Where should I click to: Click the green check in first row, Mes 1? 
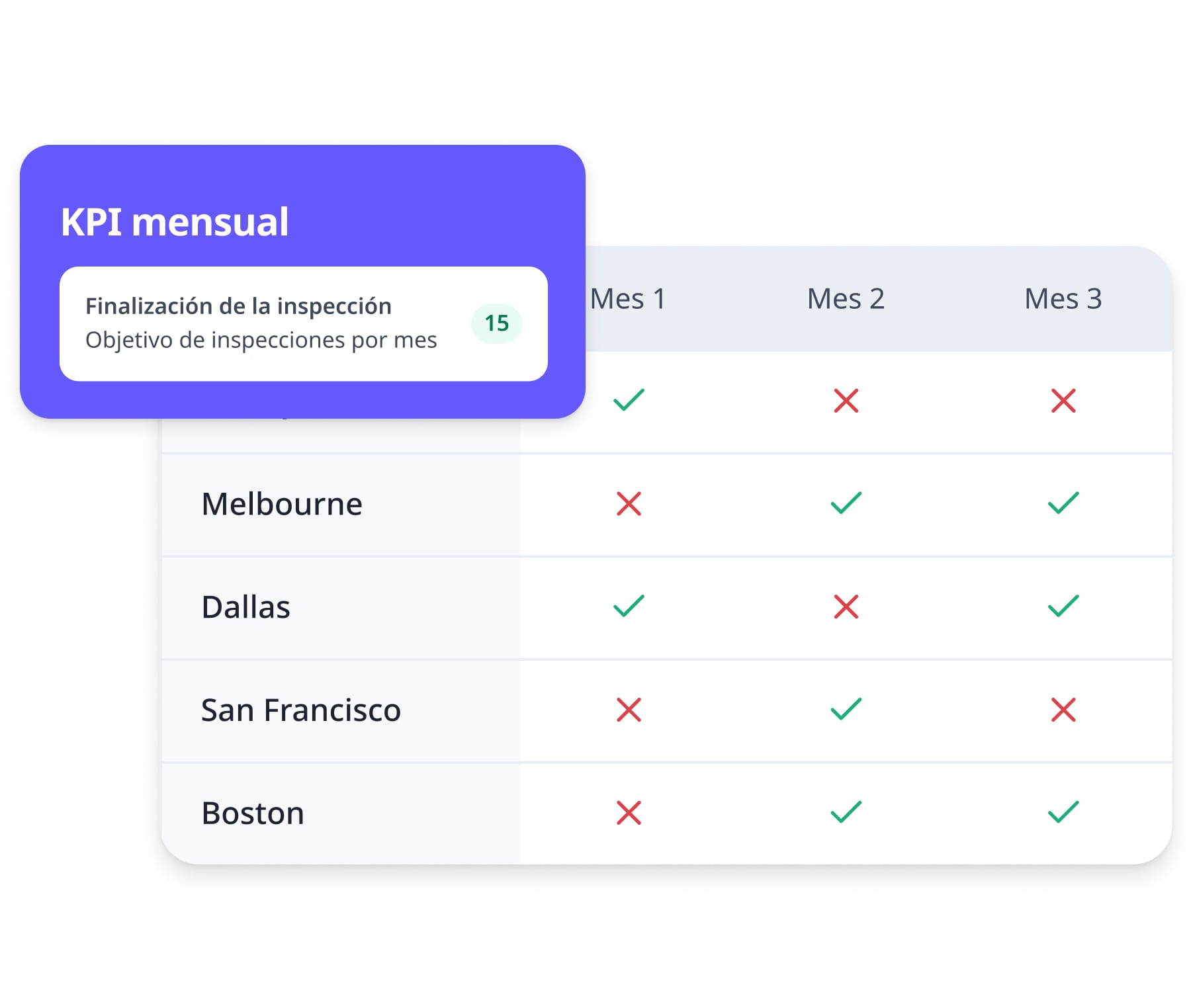tap(628, 400)
